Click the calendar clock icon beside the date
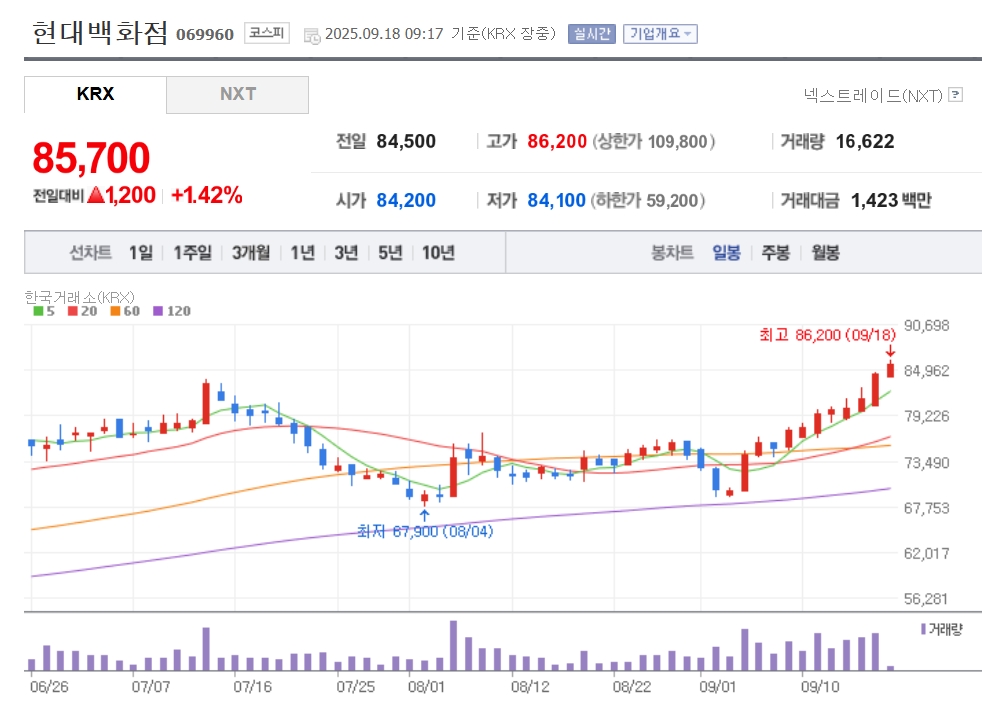This screenshot has width=982, height=717. [312, 36]
